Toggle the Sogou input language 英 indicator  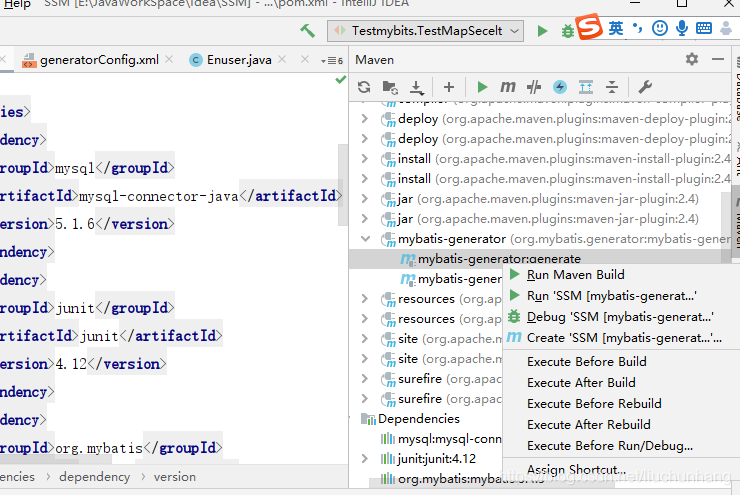pos(616,28)
